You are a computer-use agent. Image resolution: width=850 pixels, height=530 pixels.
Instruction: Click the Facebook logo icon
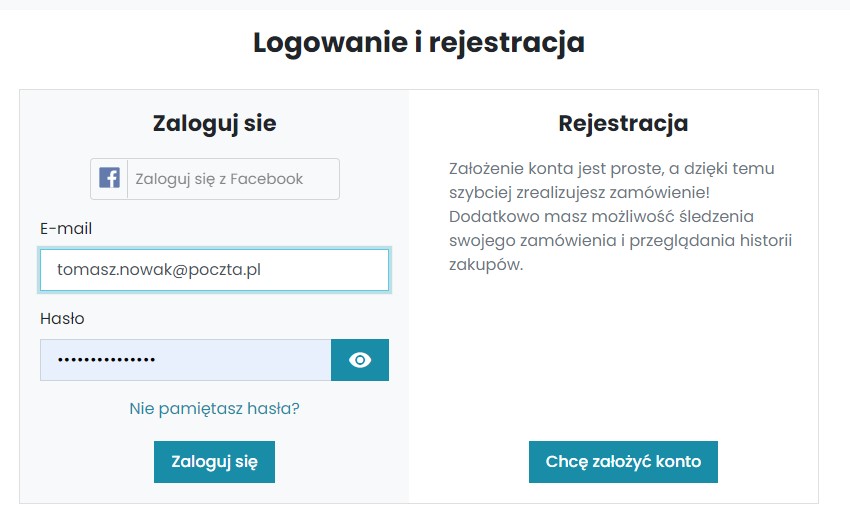coord(109,178)
